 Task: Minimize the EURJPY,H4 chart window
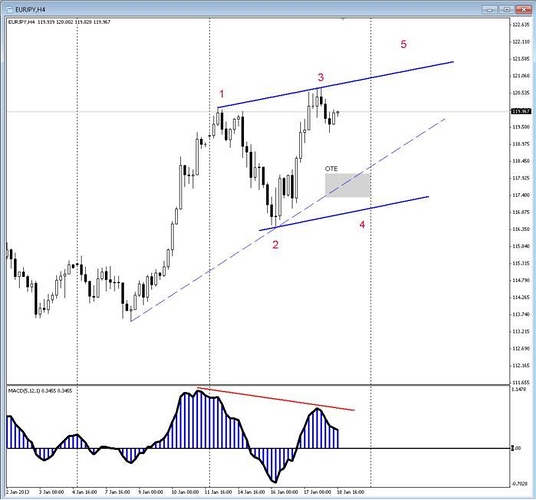490,9
